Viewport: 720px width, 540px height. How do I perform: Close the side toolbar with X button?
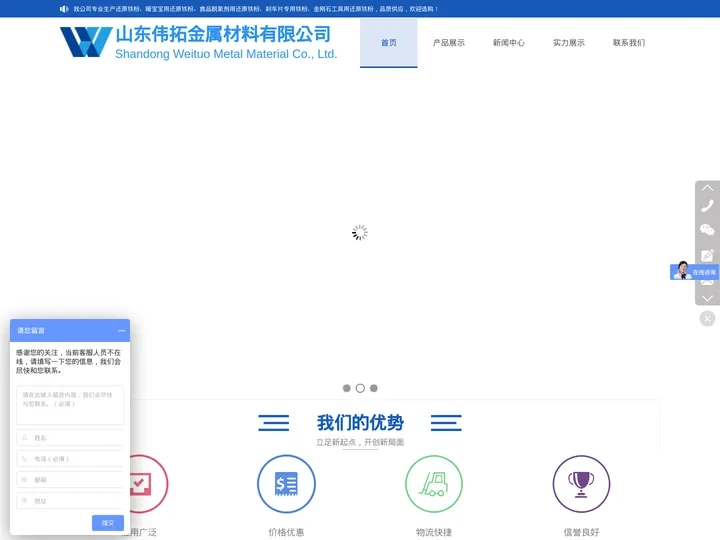pyautogui.click(x=707, y=318)
